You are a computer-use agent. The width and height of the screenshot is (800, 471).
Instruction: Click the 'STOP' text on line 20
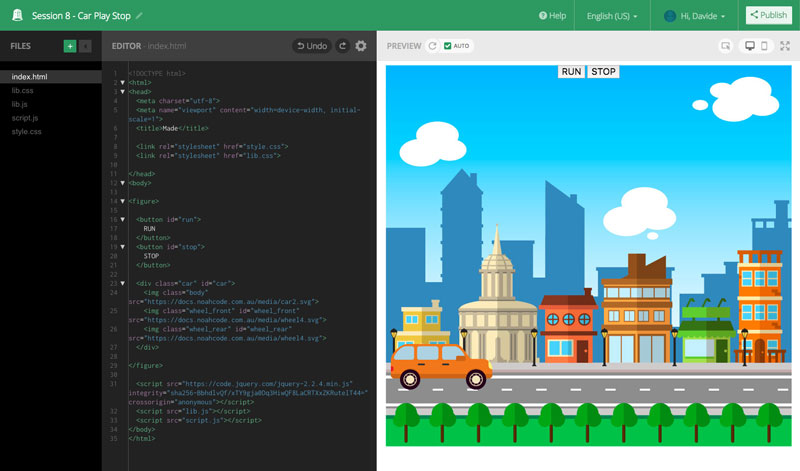[151, 256]
